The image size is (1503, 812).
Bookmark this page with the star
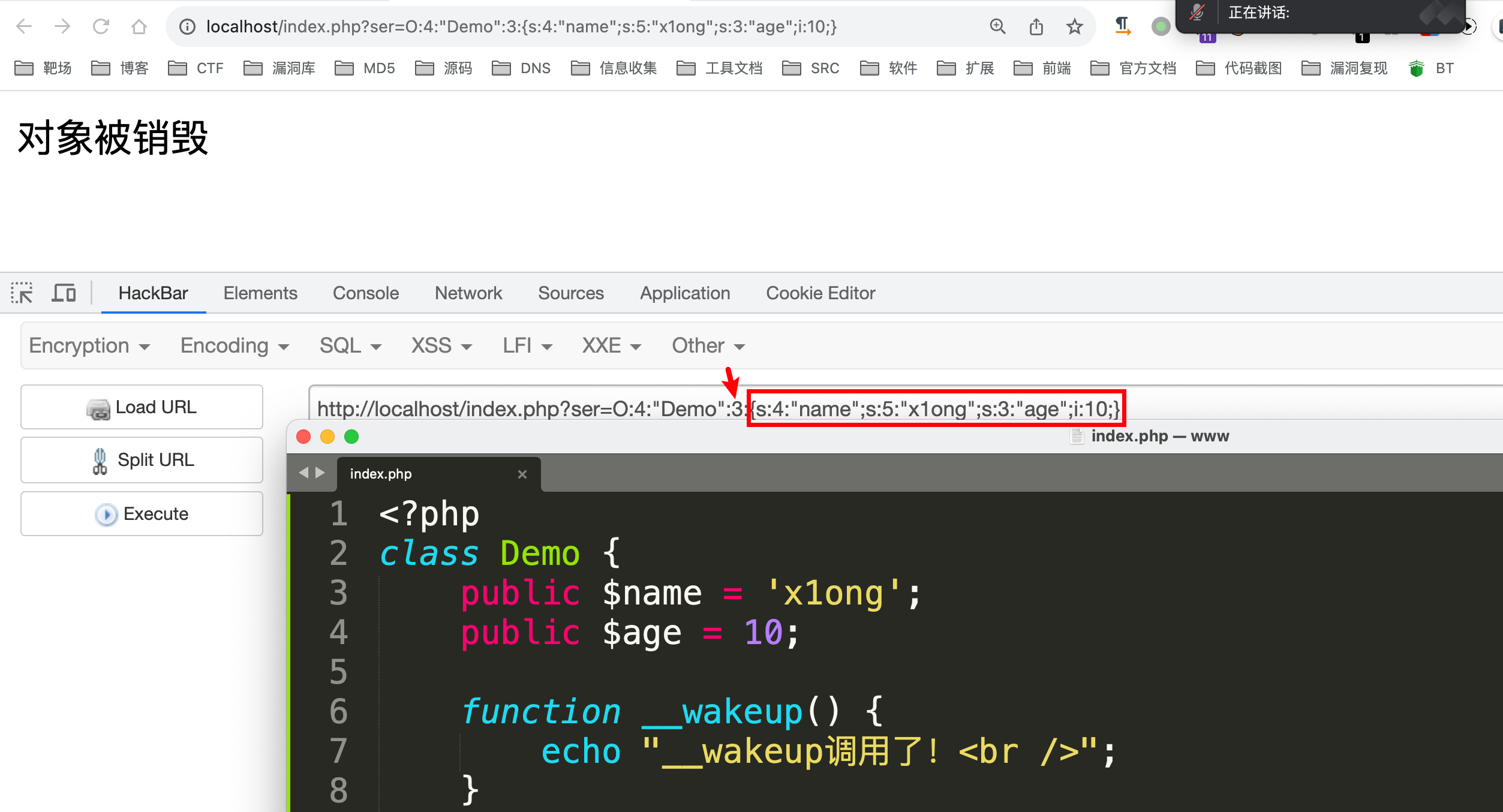1074,26
